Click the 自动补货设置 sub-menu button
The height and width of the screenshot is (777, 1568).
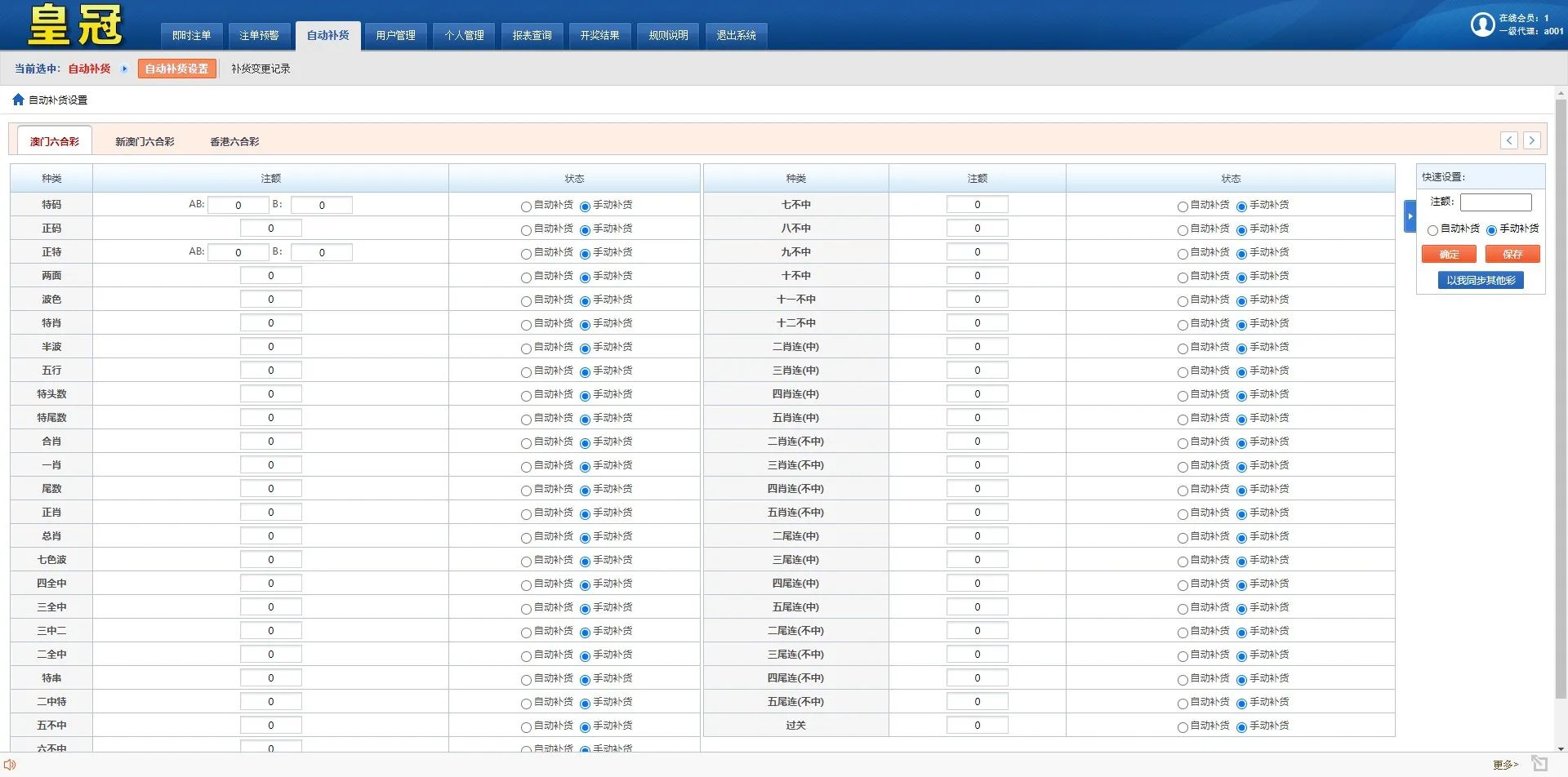tap(176, 69)
